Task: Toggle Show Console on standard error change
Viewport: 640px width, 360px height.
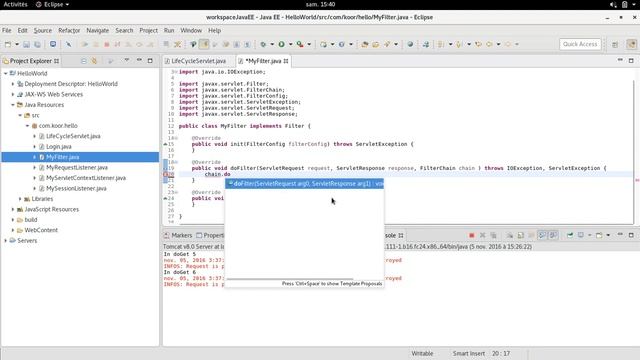Action: point(553,236)
